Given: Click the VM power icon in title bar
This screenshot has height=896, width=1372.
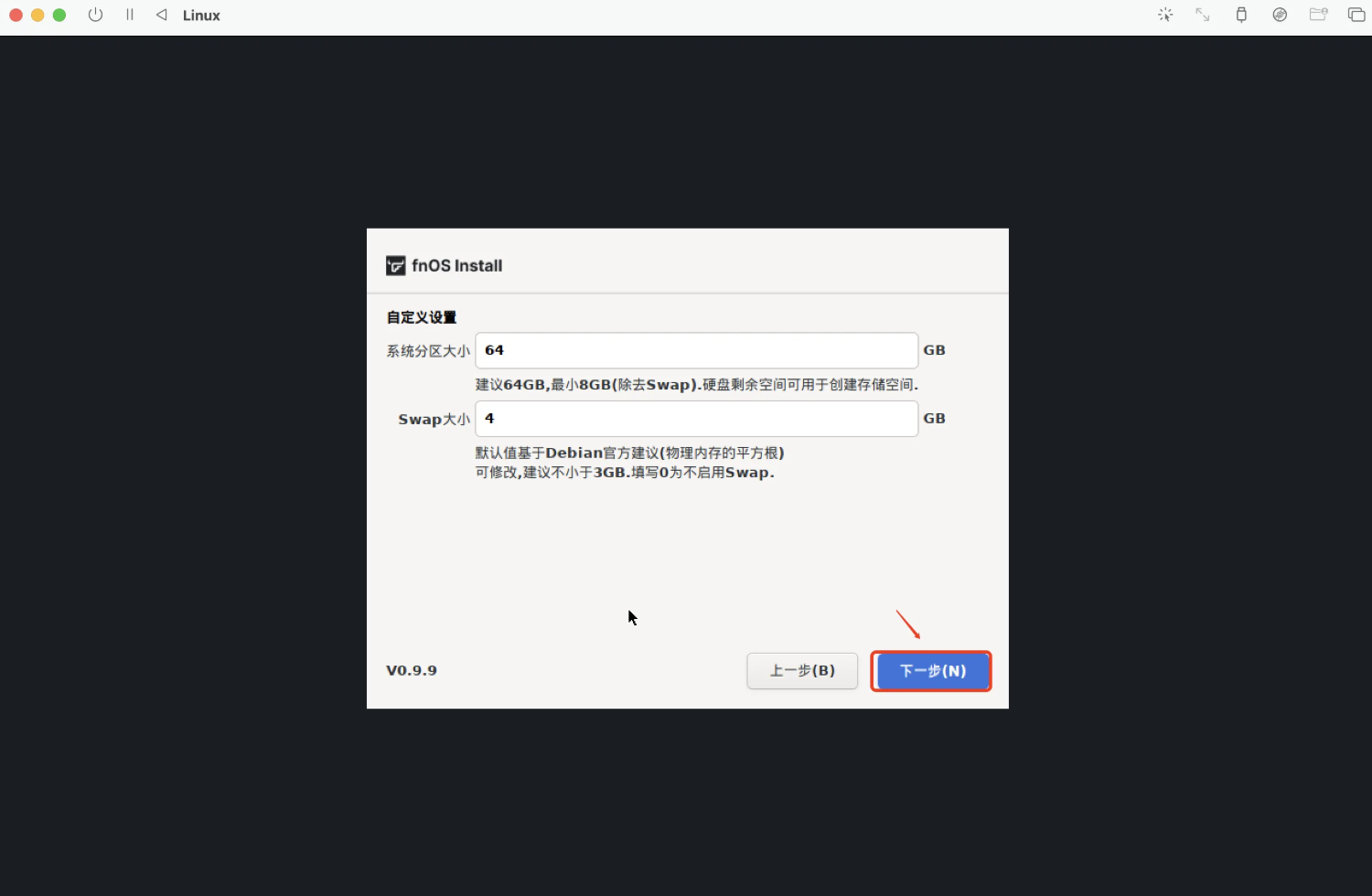Looking at the screenshot, I should (x=95, y=15).
